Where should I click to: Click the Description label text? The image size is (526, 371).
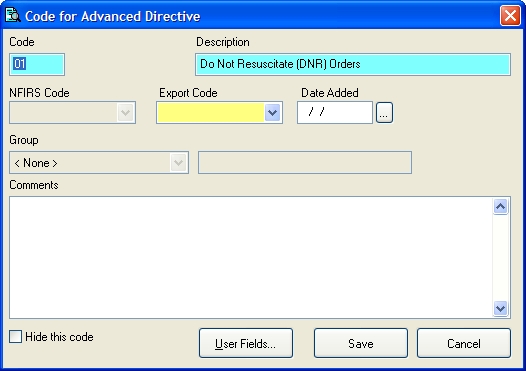223,42
